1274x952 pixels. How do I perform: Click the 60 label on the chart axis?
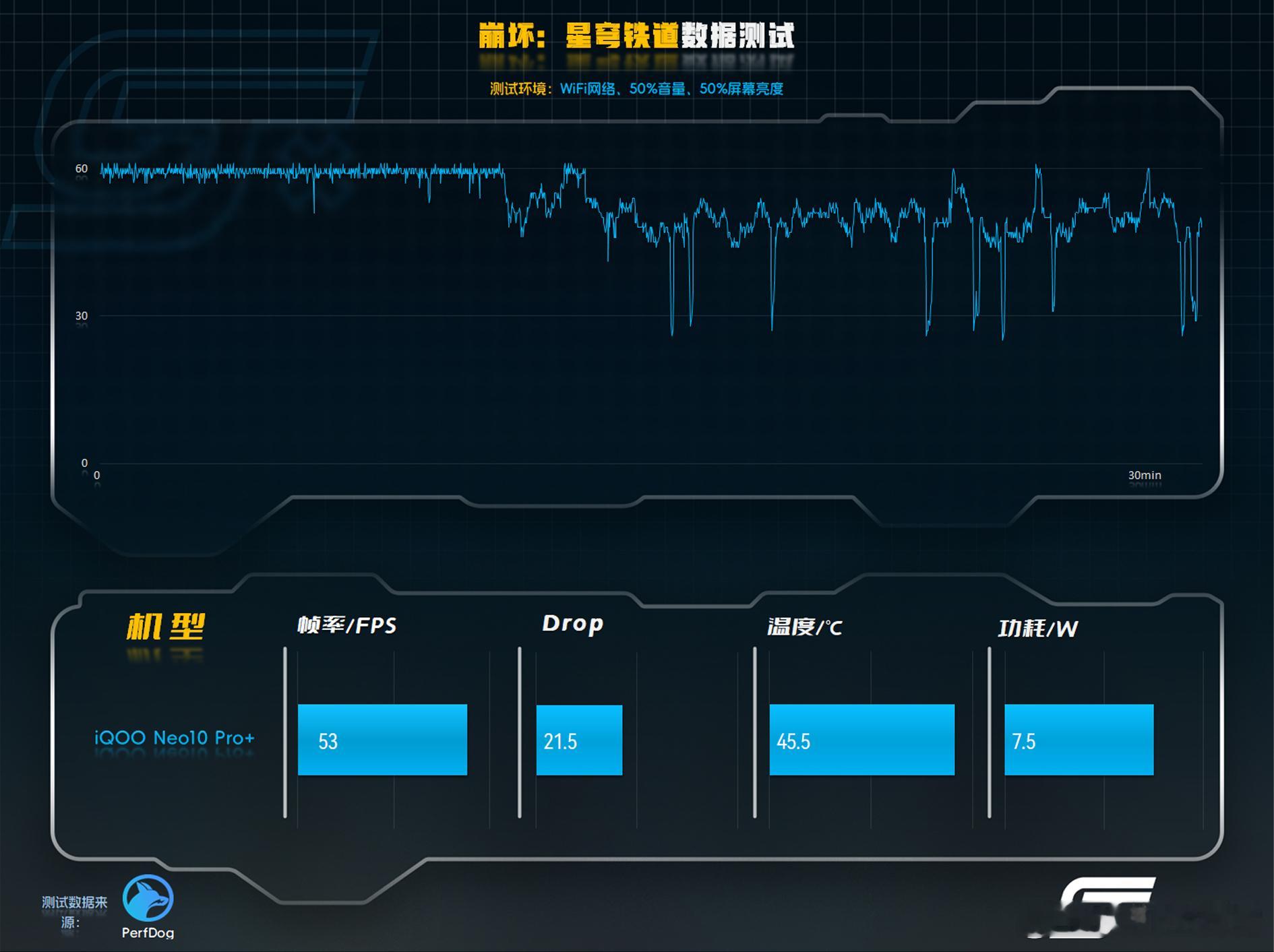point(82,168)
